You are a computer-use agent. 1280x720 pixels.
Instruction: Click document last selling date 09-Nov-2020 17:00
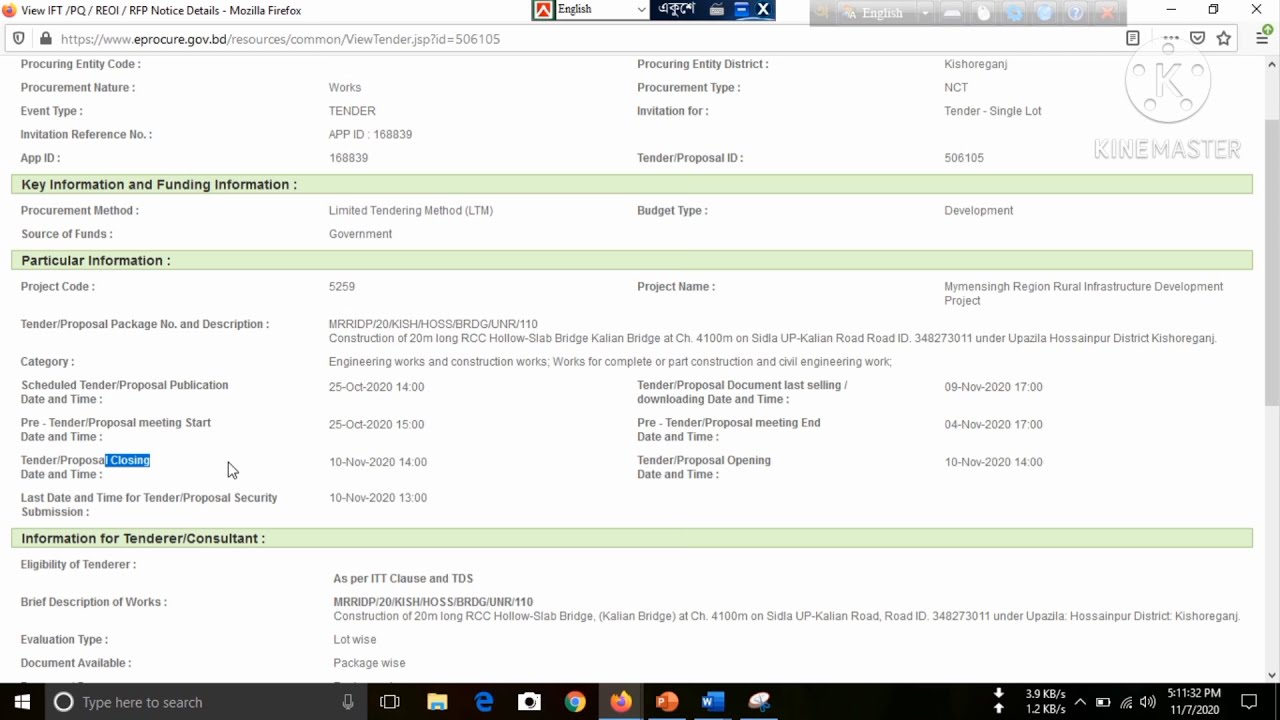[993, 387]
